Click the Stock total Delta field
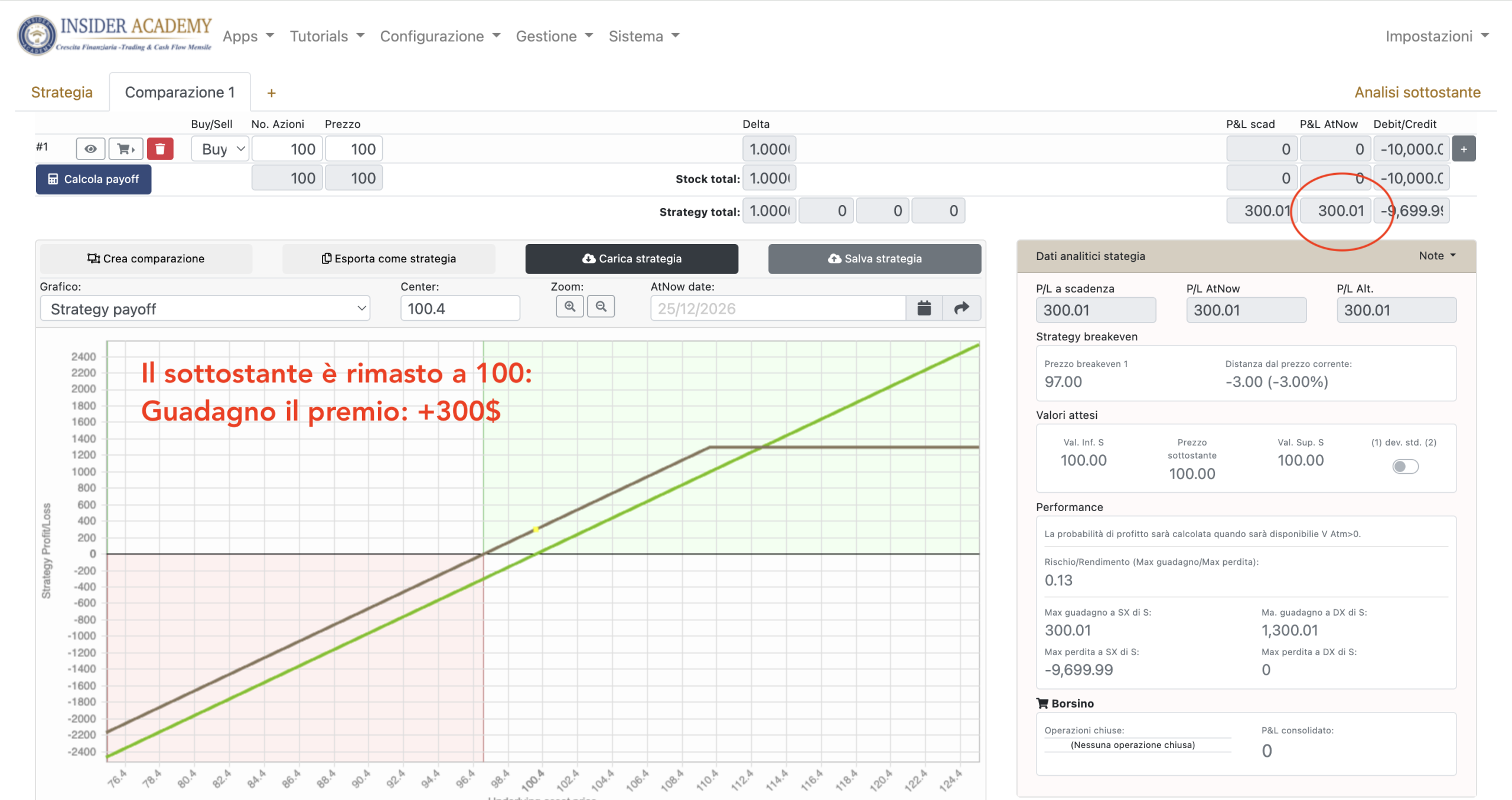The width and height of the screenshot is (1512, 800). click(770, 178)
